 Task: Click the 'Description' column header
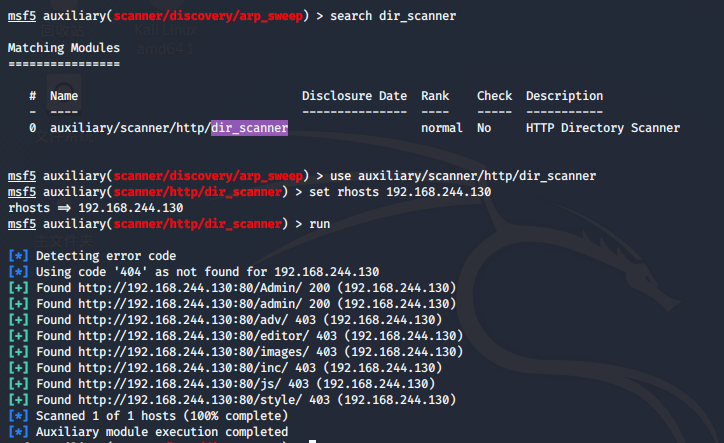(x=564, y=96)
